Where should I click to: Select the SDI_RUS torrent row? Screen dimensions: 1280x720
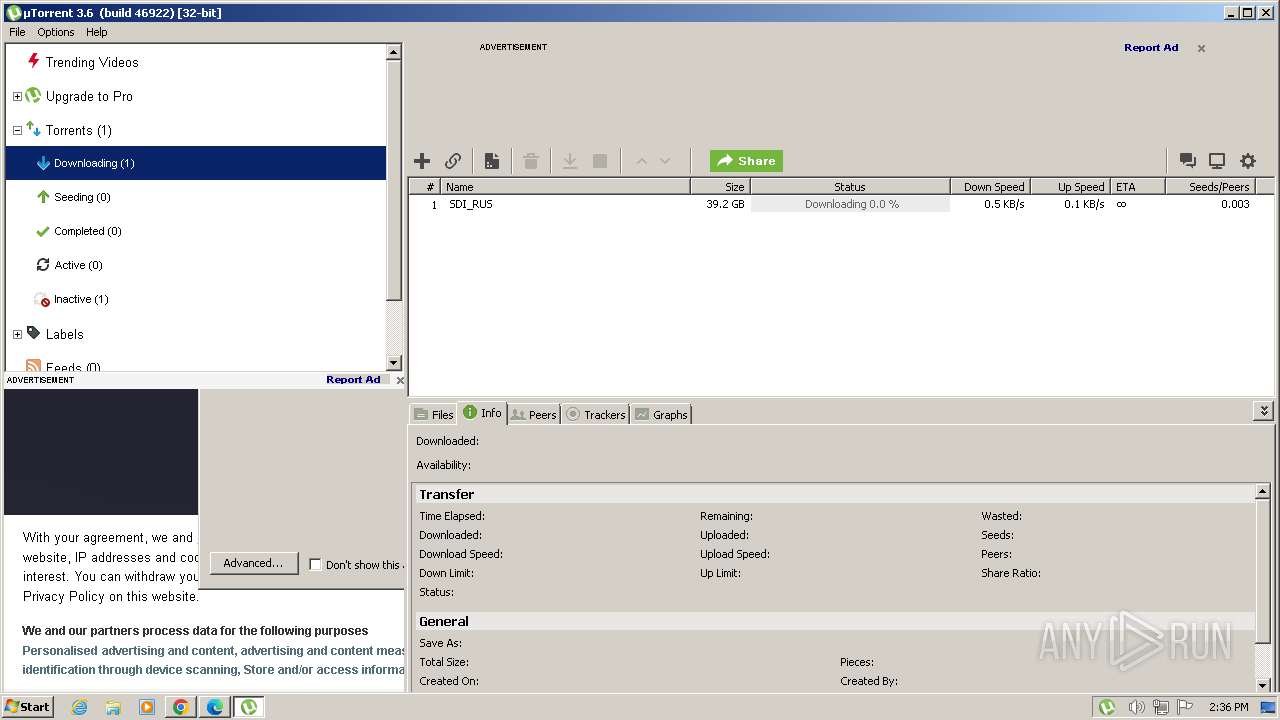click(x=841, y=204)
